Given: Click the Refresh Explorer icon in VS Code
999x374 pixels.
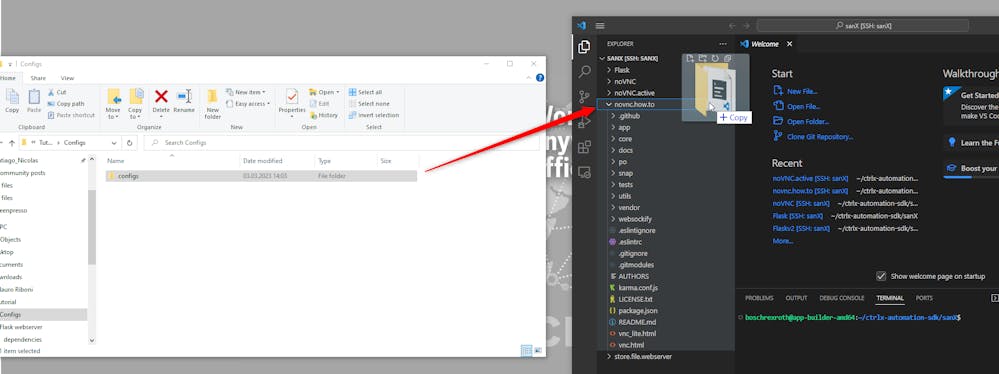Looking at the screenshot, I should [715, 59].
